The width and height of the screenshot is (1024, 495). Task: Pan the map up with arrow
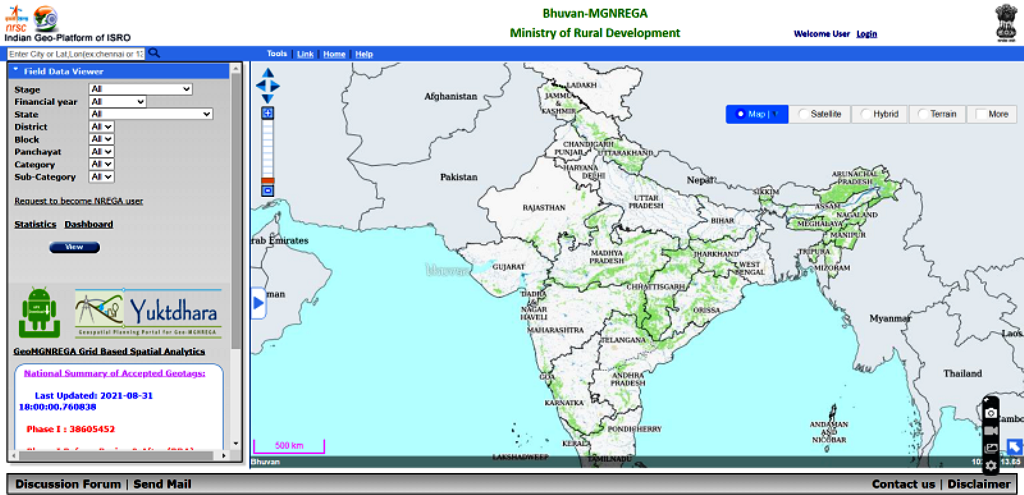(267, 74)
